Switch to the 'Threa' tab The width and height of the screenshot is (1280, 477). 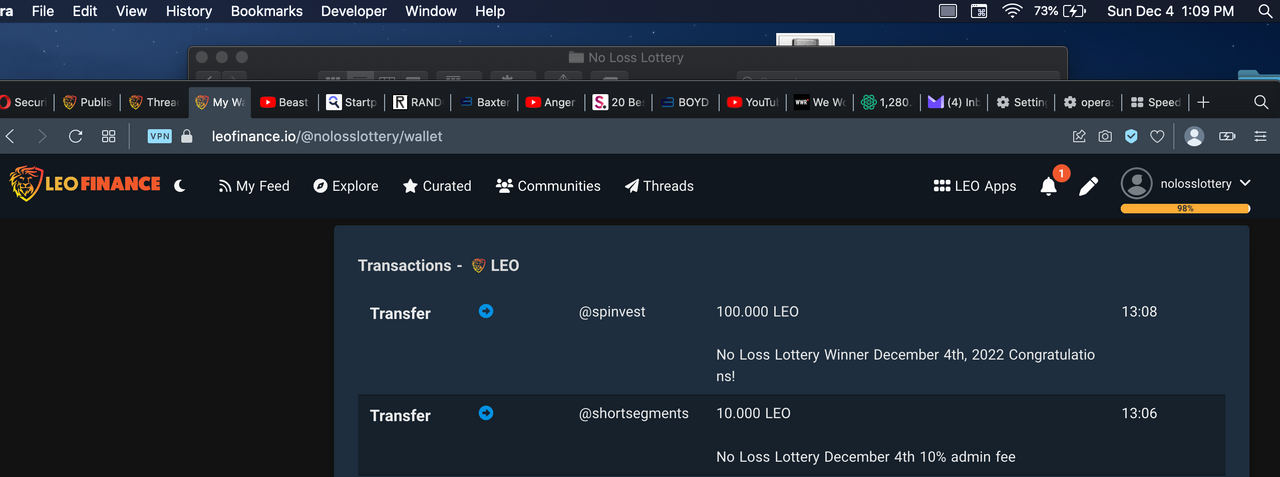(x=153, y=102)
